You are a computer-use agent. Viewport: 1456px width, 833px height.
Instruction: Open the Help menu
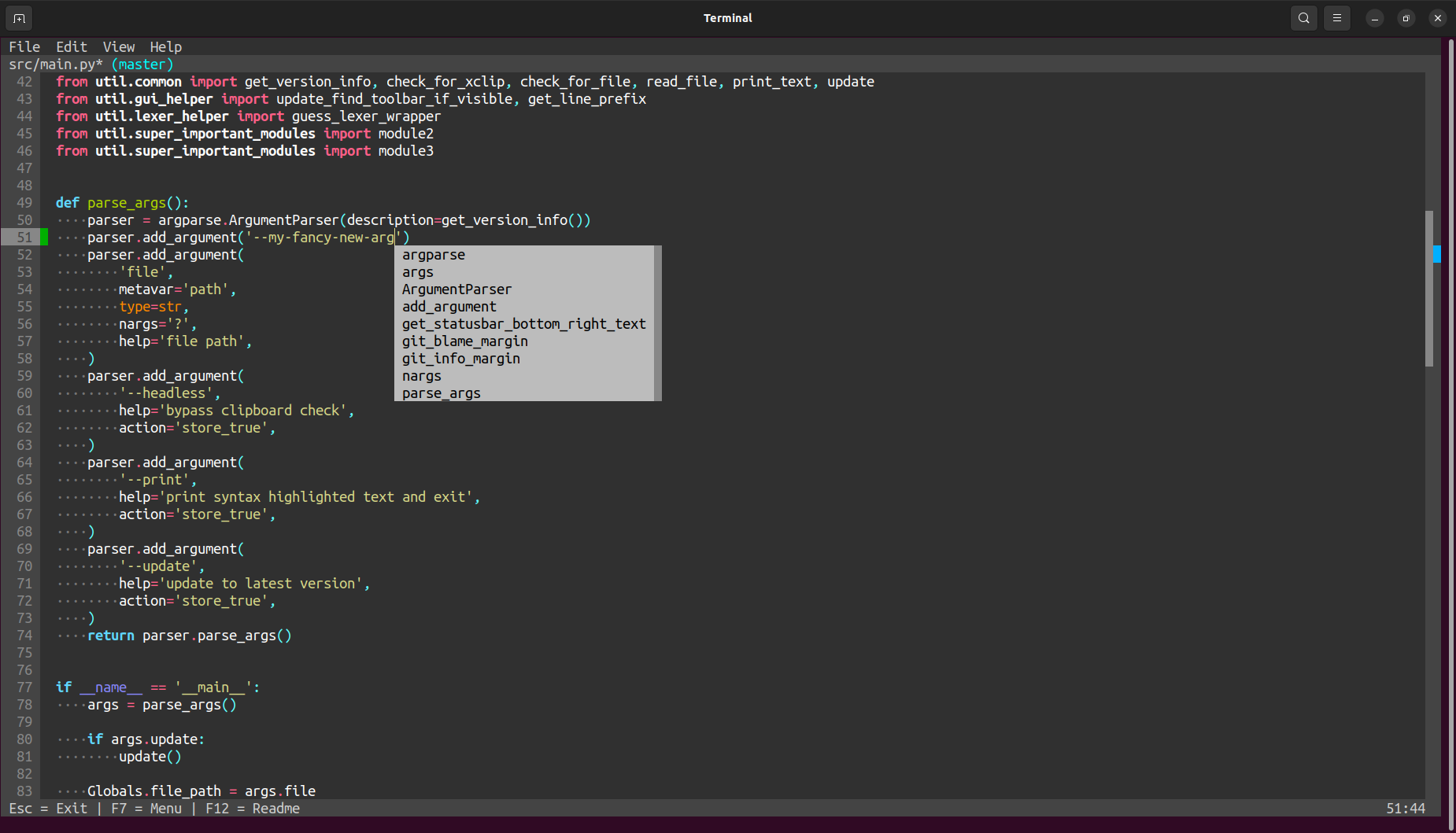(x=166, y=47)
